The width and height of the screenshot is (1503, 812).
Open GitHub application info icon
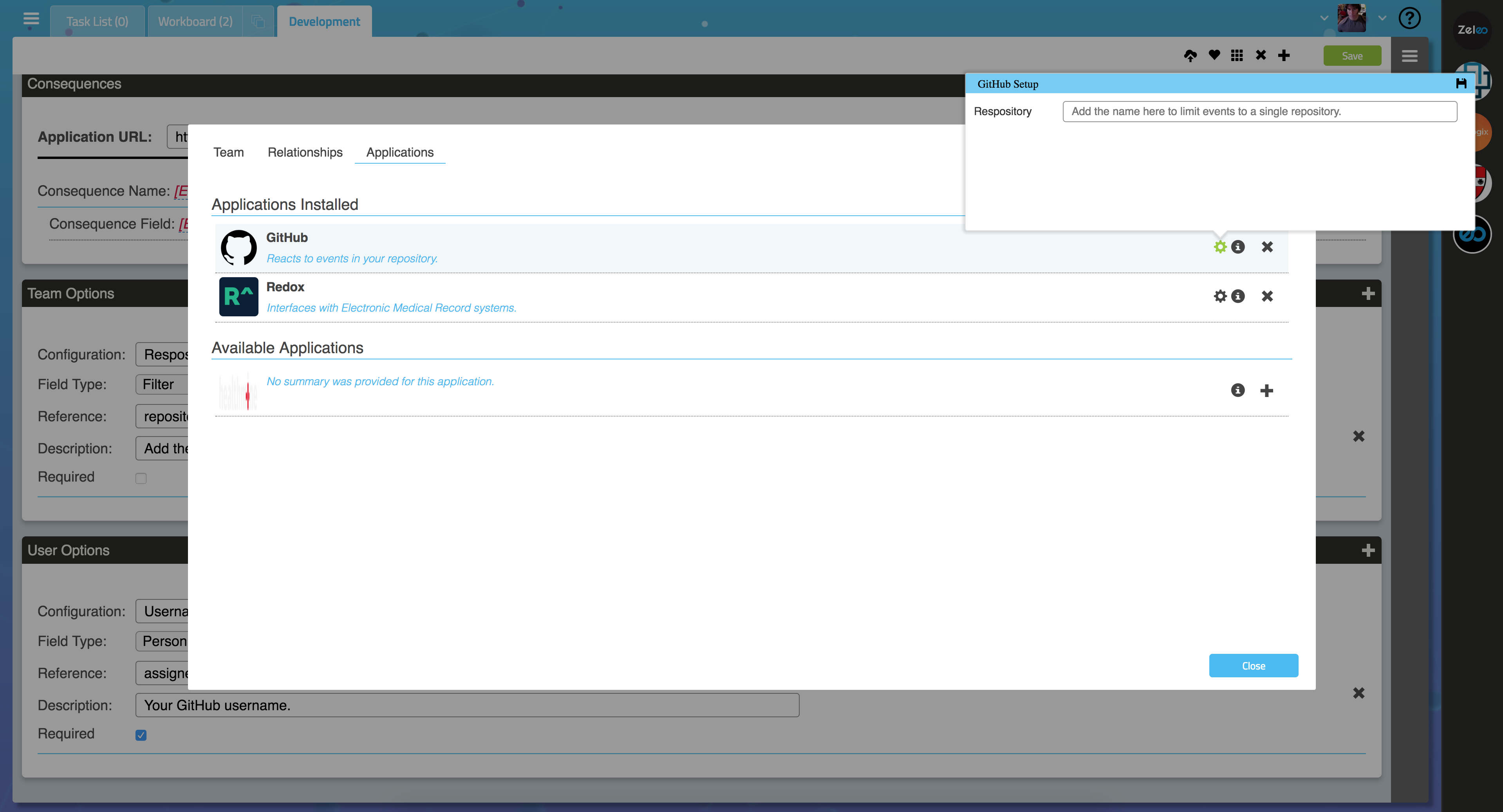click(x=1238, y=247)
